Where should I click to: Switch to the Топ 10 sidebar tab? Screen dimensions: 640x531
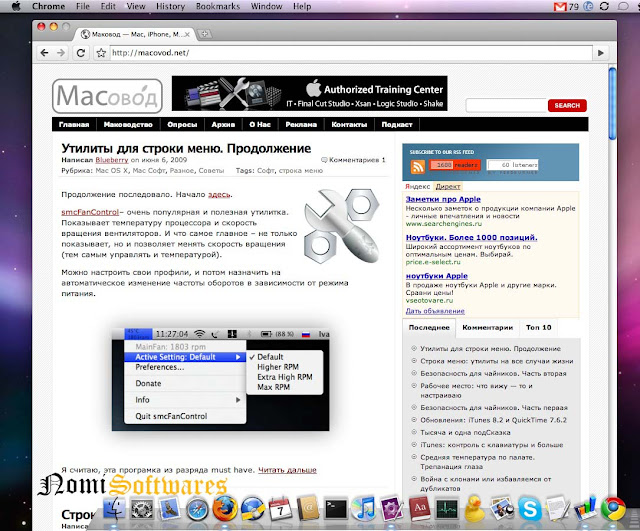538,327
